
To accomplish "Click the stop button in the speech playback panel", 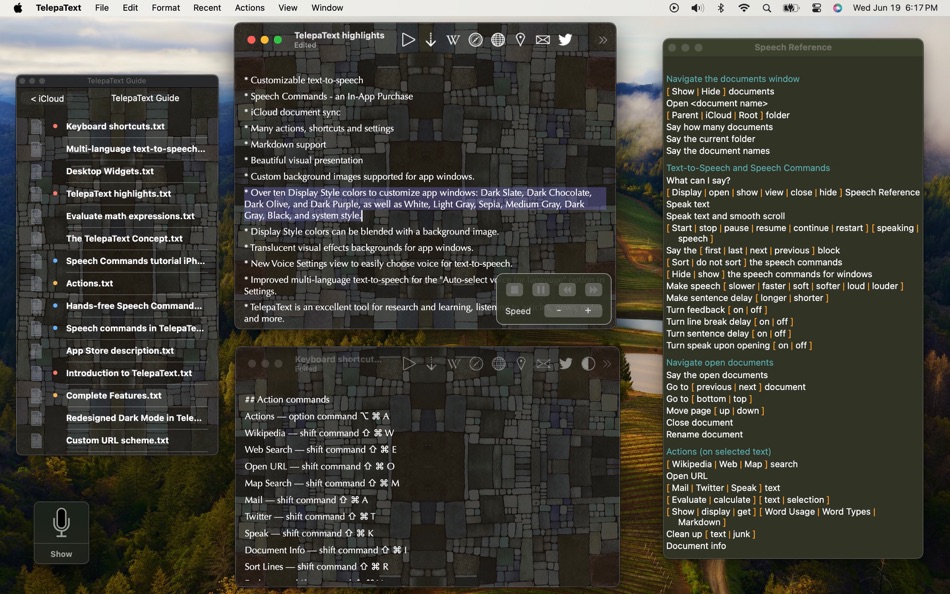I will pos(514,290).
